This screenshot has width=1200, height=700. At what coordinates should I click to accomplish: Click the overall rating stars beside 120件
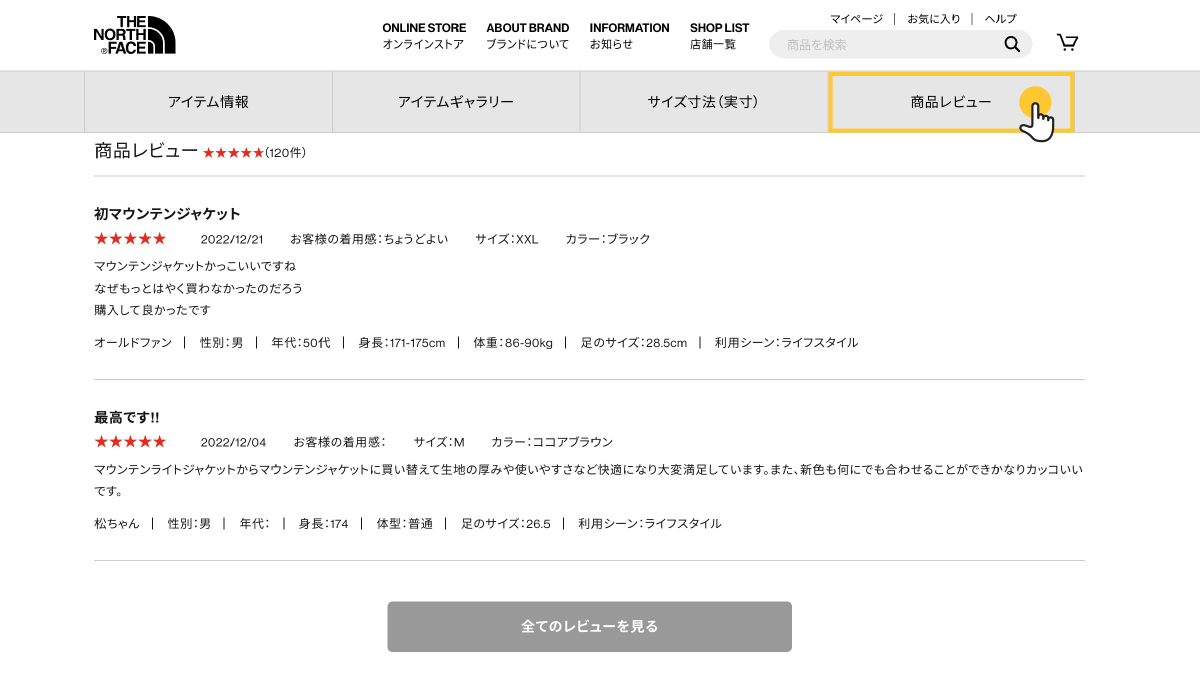tap(233, 153)
